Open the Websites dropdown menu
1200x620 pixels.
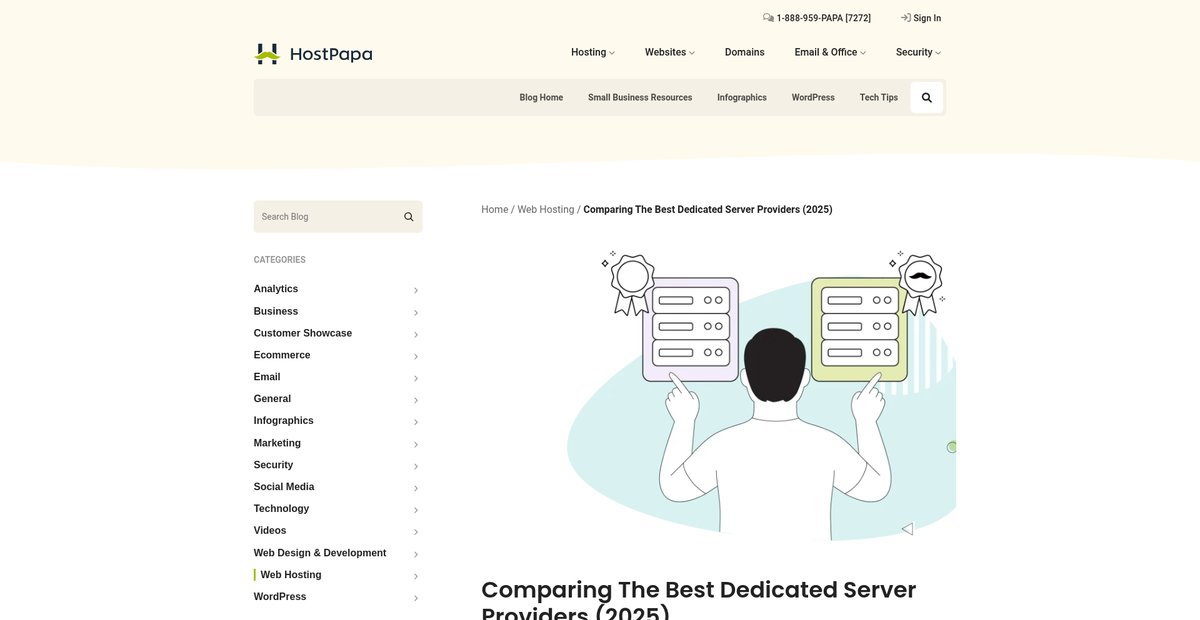(670, 52)
